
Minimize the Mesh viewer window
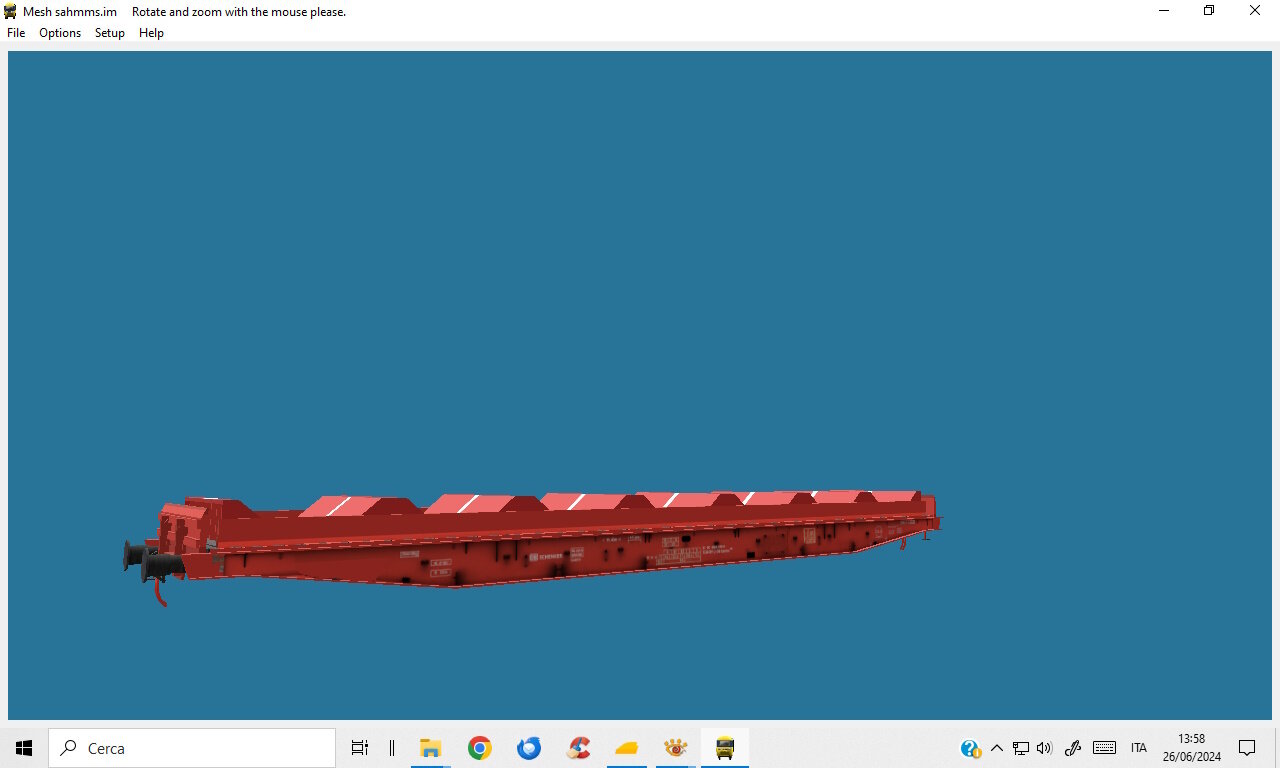(x=1163, y=11)
